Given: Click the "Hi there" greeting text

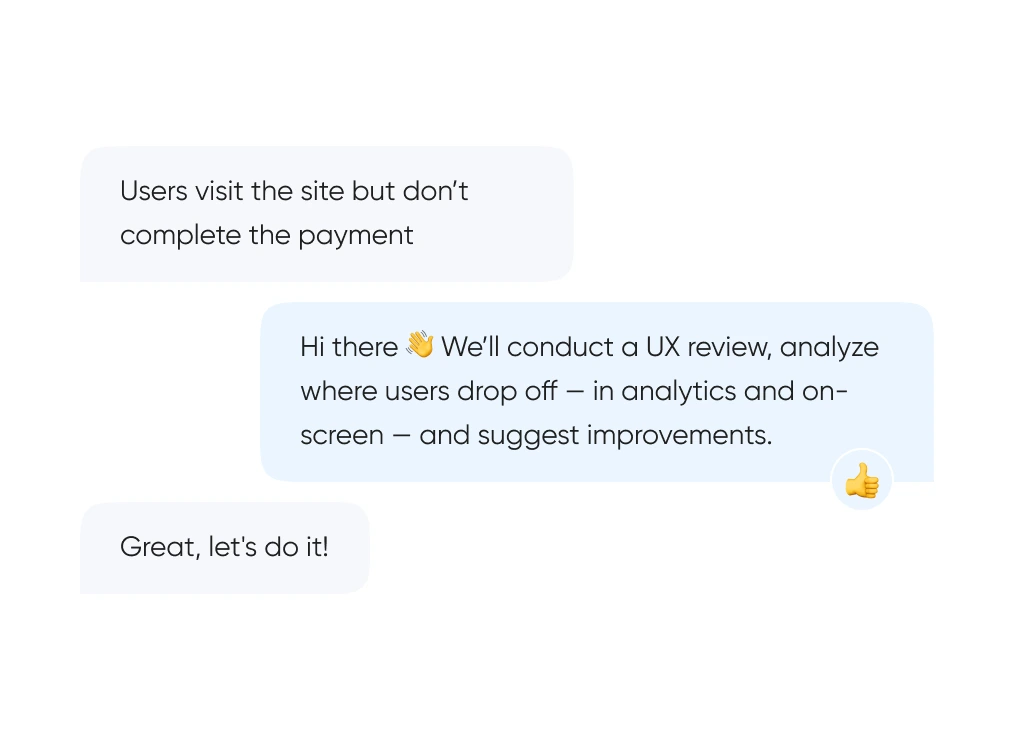Looking at the screenshot, I should [349, 347].
